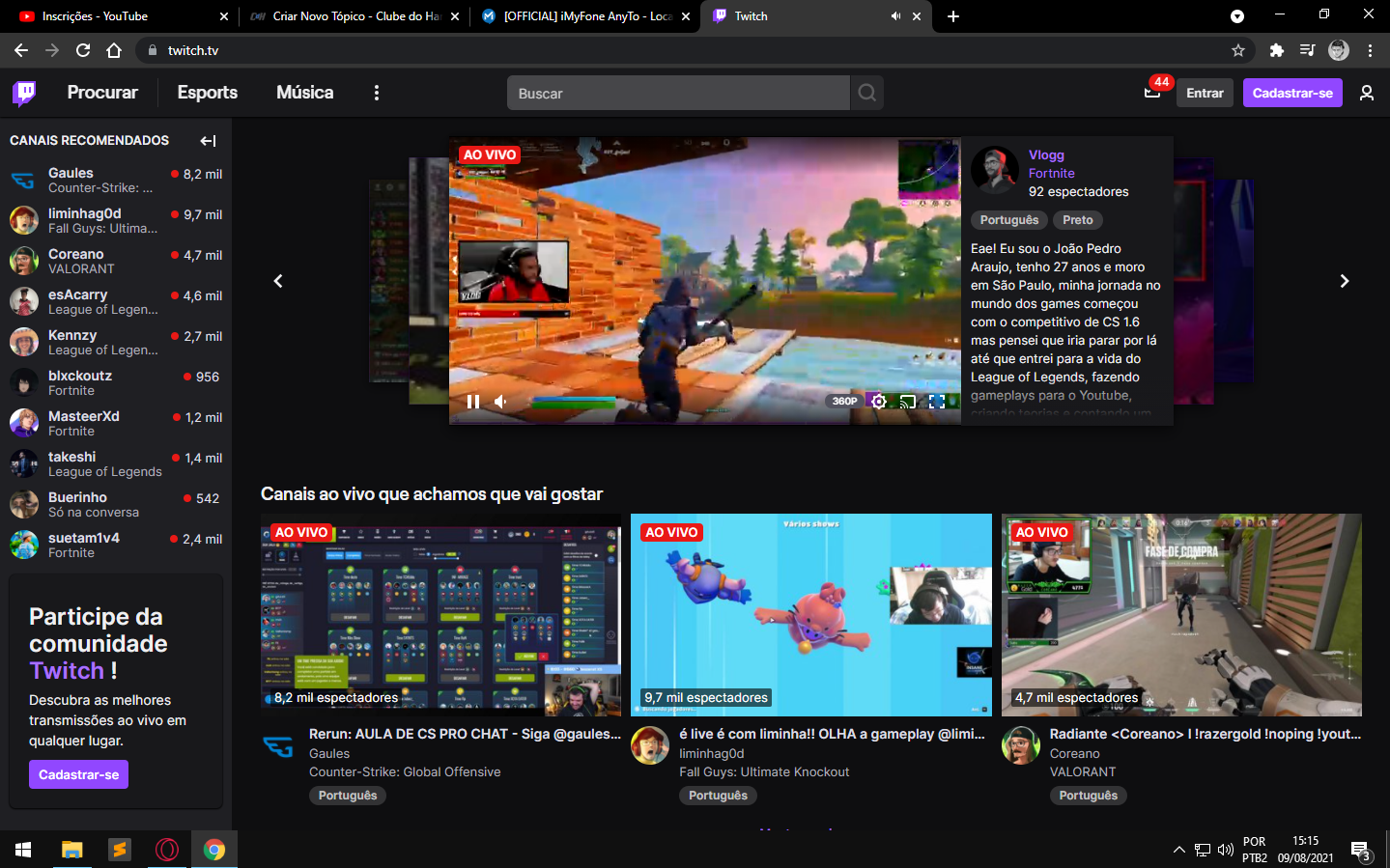The width and height of the screenshot is (1390, 868).
Task: Mute the Twitch tab via its speaker icon
Action: (895, 16)
